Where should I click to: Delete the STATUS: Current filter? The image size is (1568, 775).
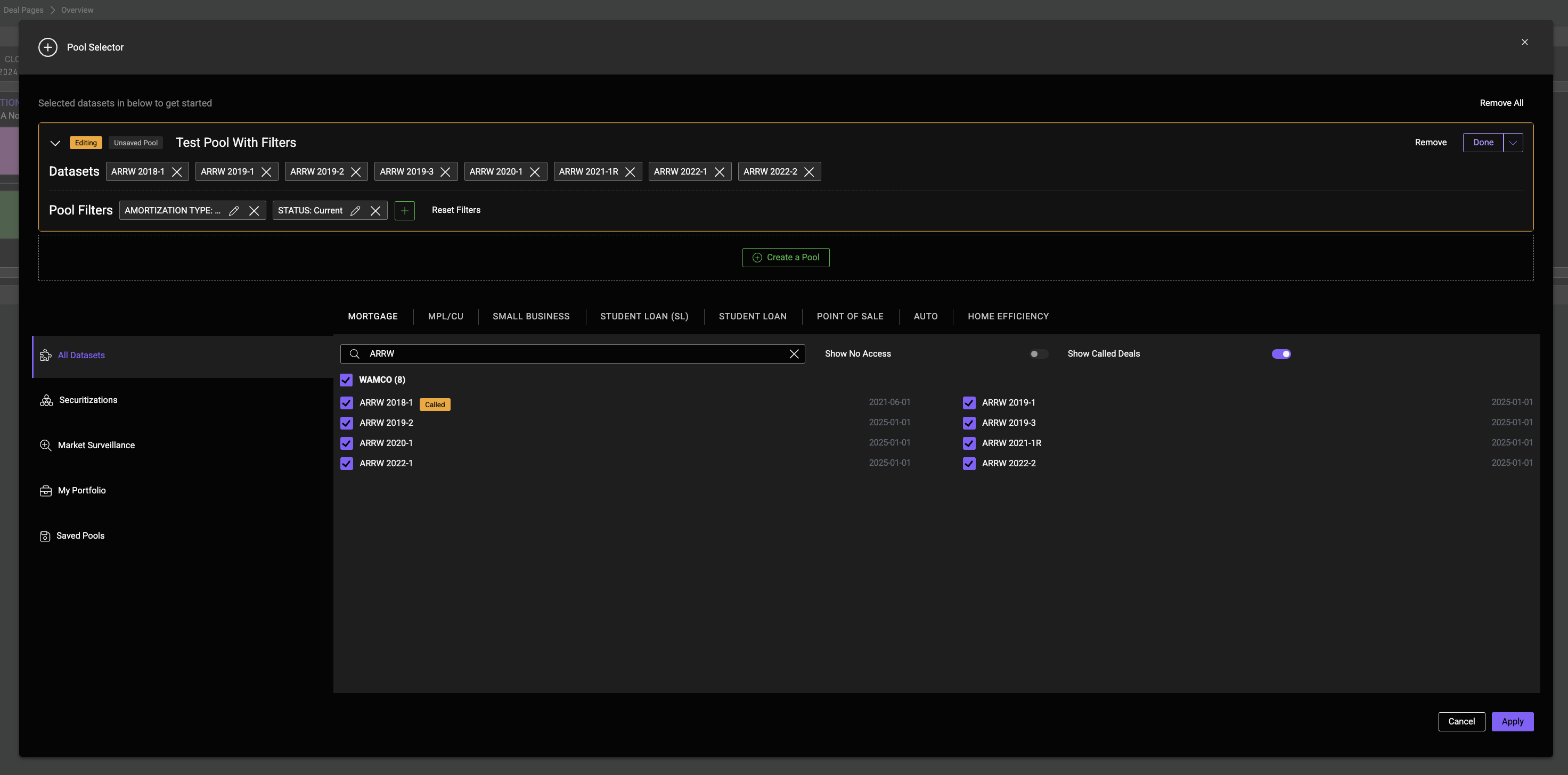coord(375,210)
